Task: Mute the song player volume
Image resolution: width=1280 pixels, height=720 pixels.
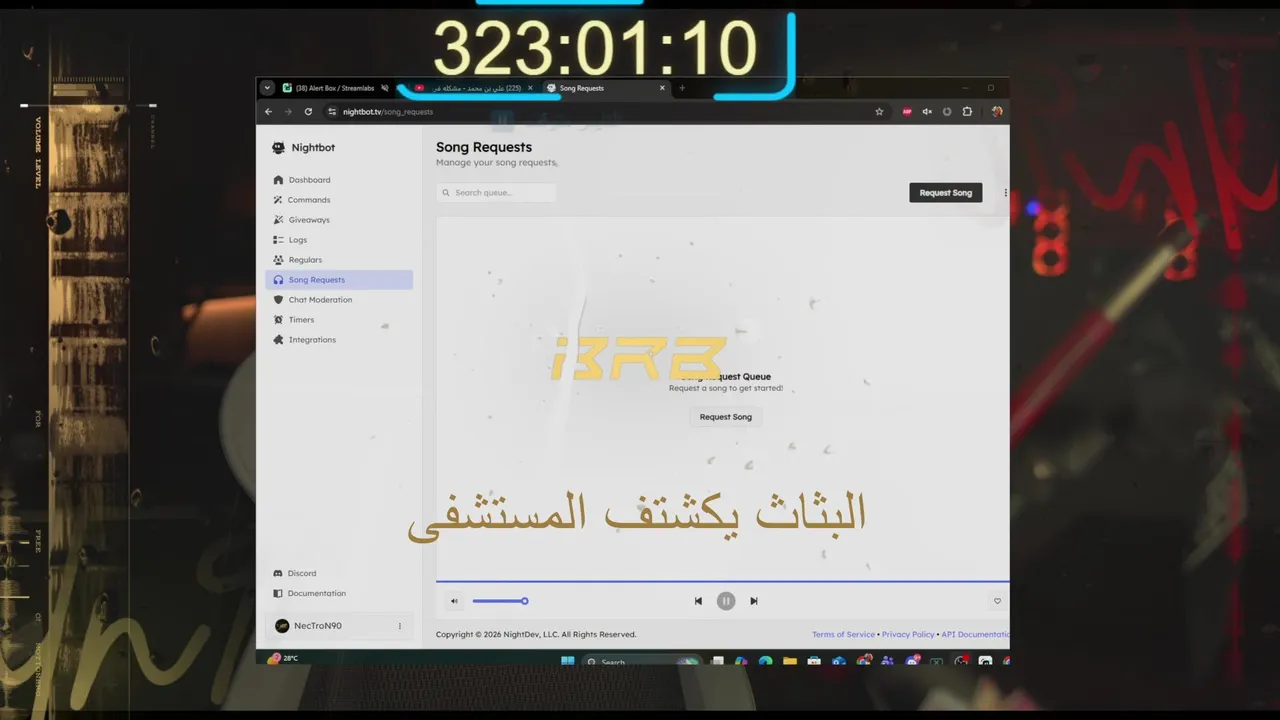Action: coord(454,601)
